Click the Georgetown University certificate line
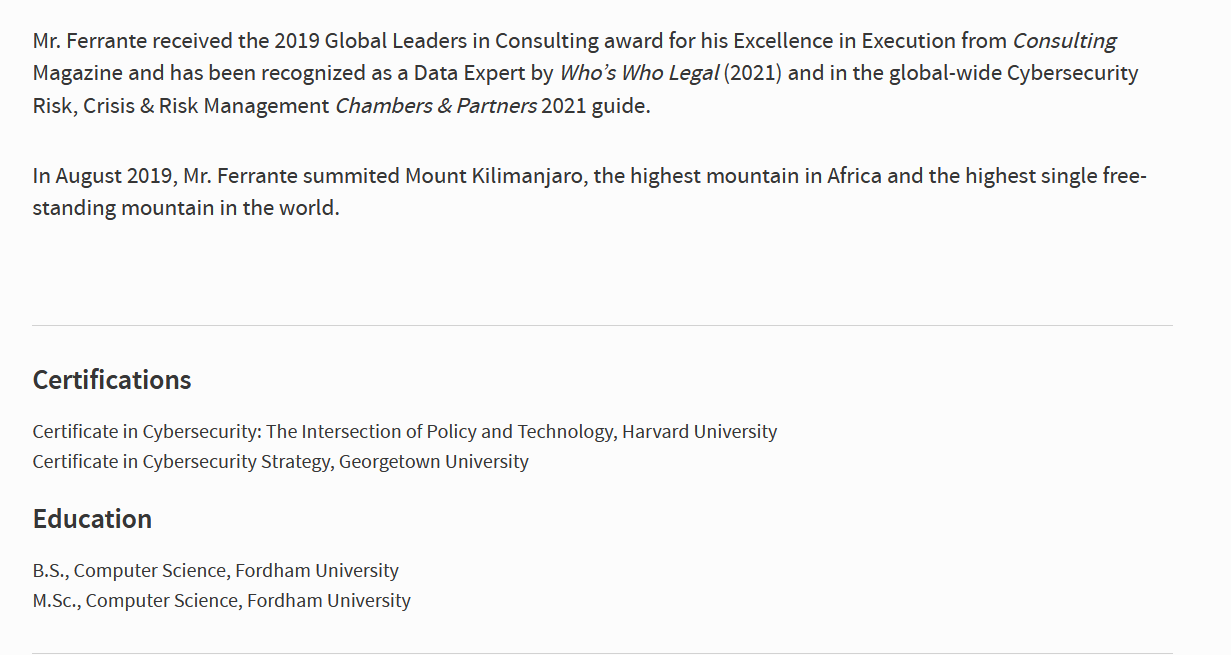 coord(281,462)
